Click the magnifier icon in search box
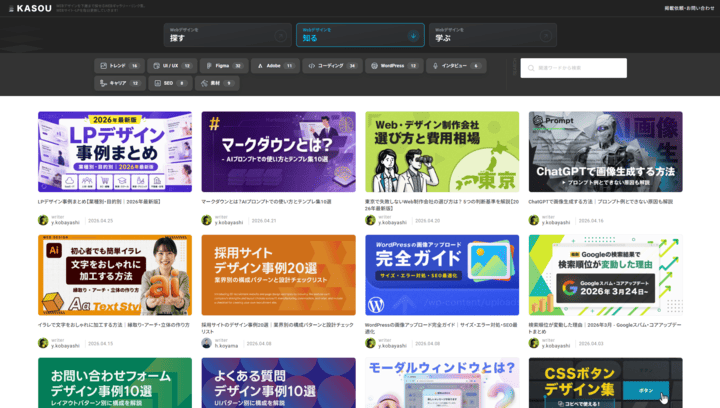 point(531,68)
